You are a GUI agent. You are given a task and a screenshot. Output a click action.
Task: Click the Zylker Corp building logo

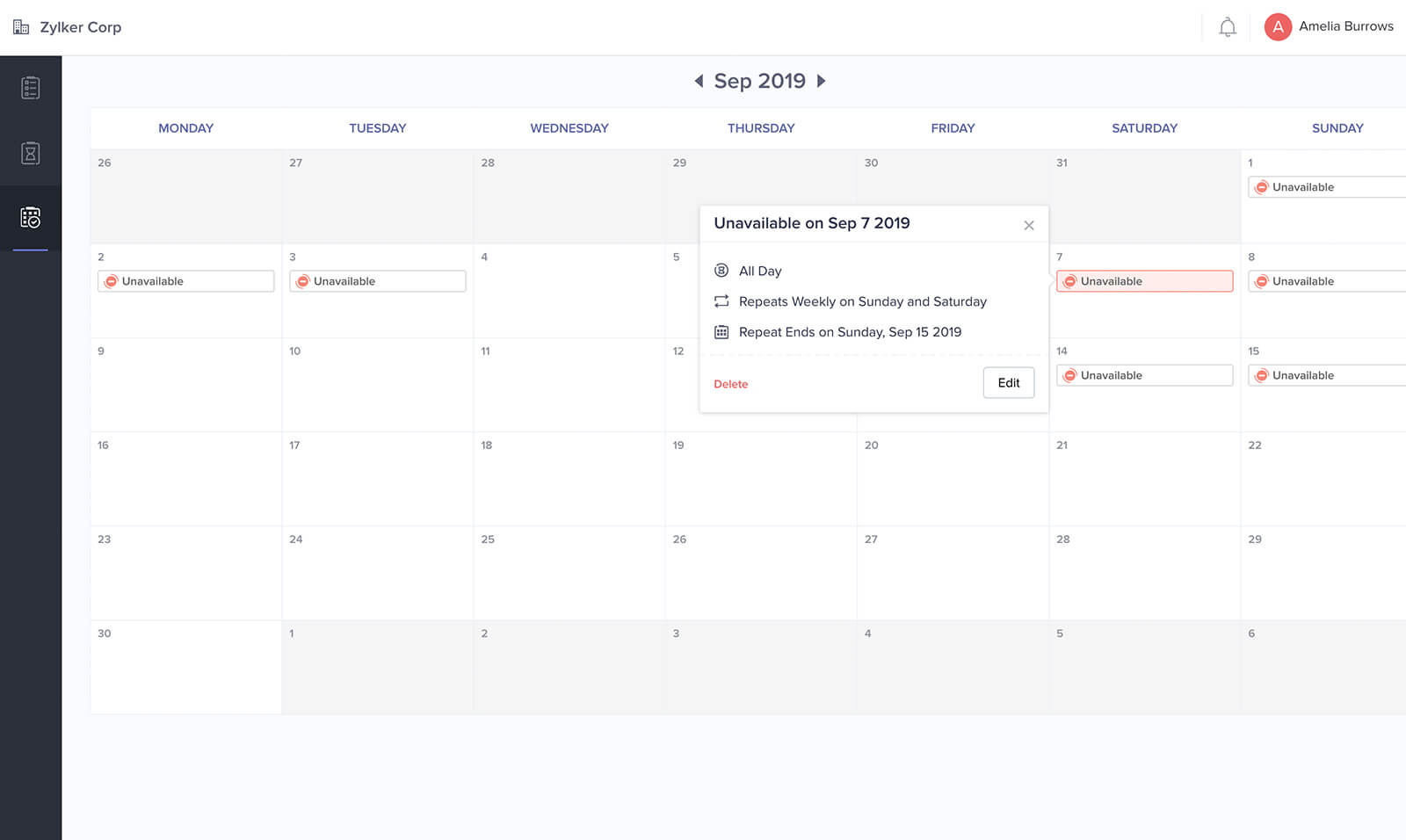coord(21,27)
